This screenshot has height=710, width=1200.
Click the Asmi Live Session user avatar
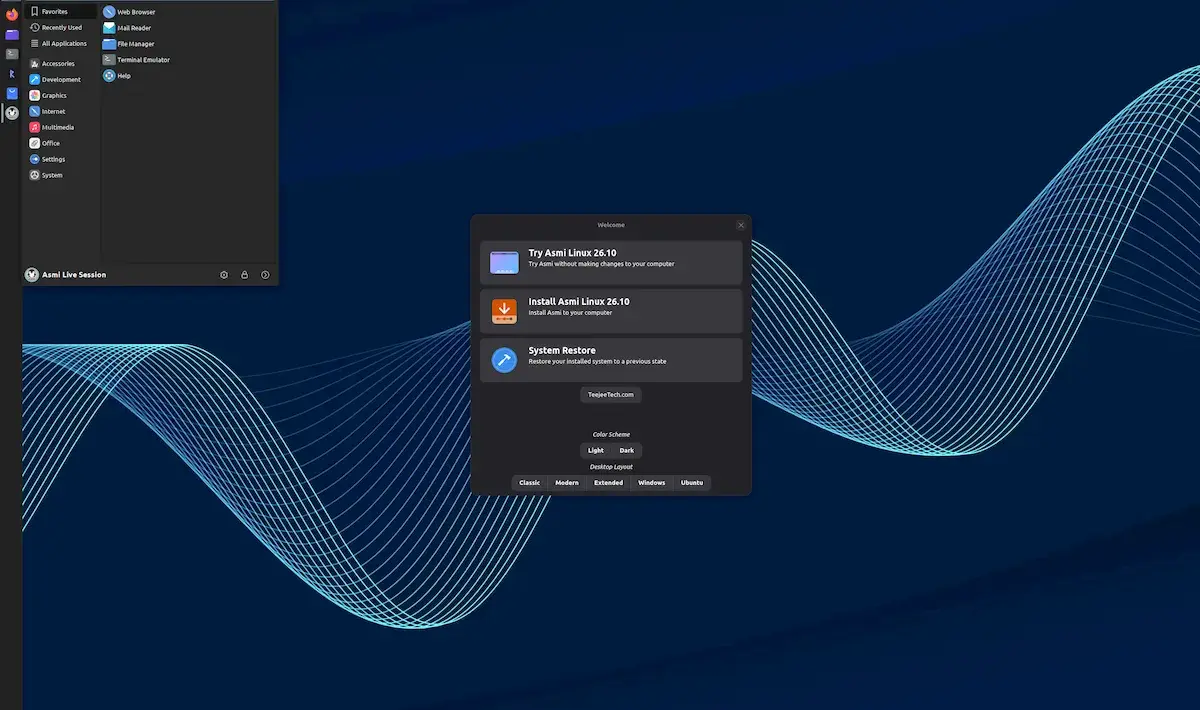click(32, 274)
